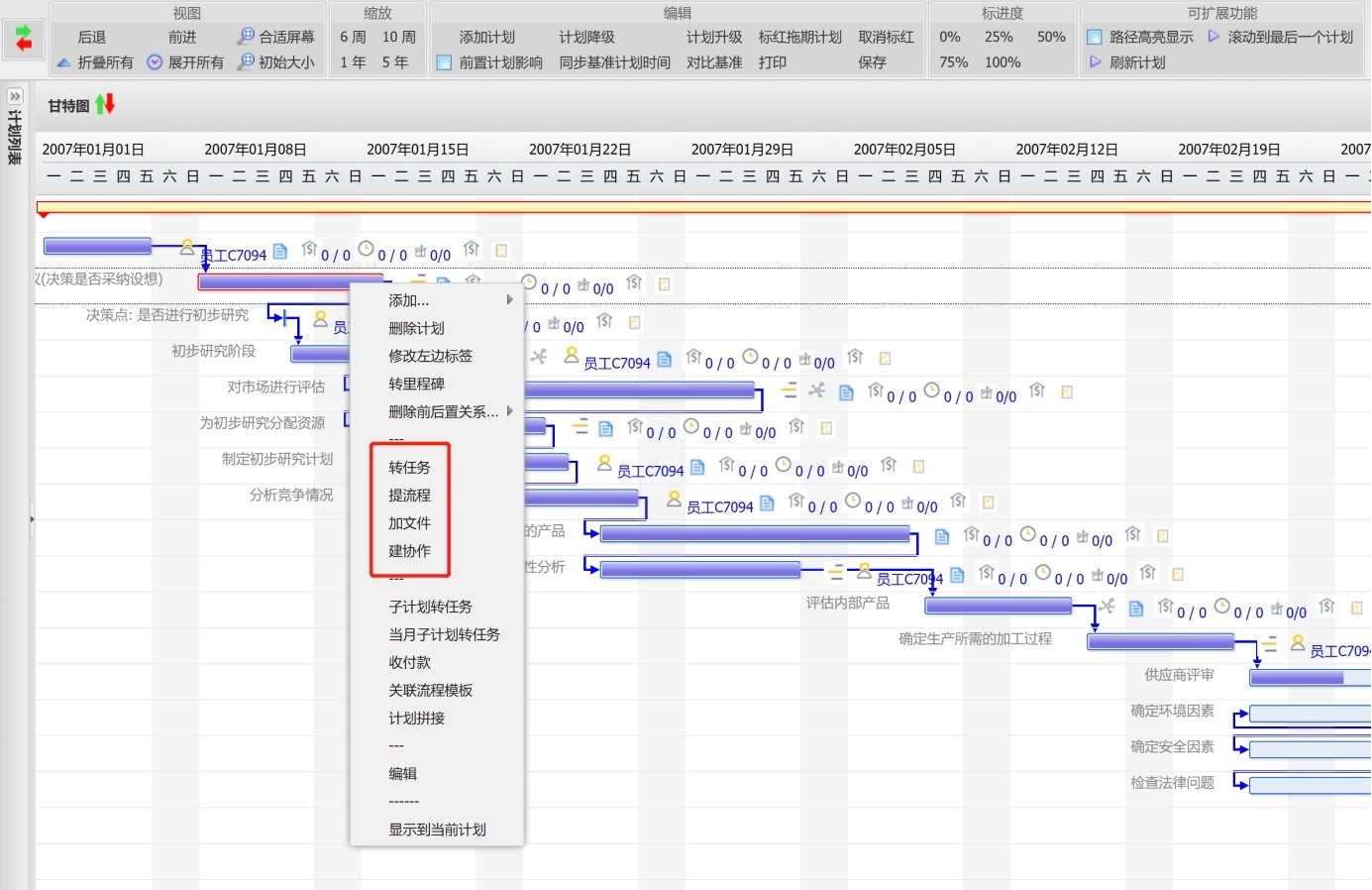Click the 供应商评审 Gantt task bar
Screen dimensions: 1372x890
[1298, 678]
